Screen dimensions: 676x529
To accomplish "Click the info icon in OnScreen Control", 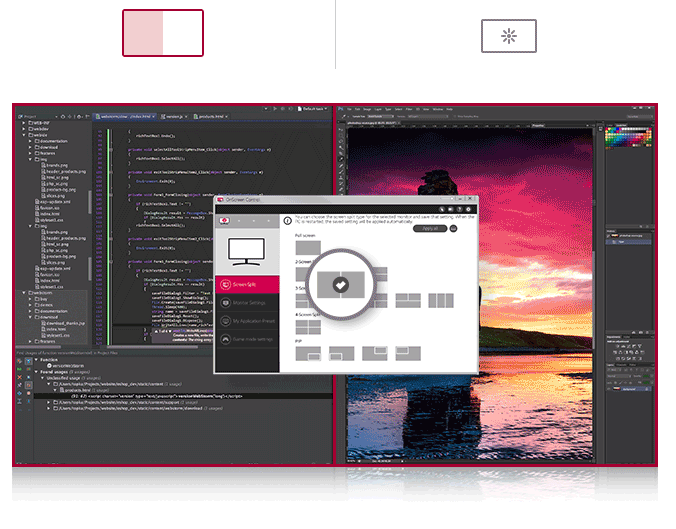I will pyautogui.click(x=288, y=221).
